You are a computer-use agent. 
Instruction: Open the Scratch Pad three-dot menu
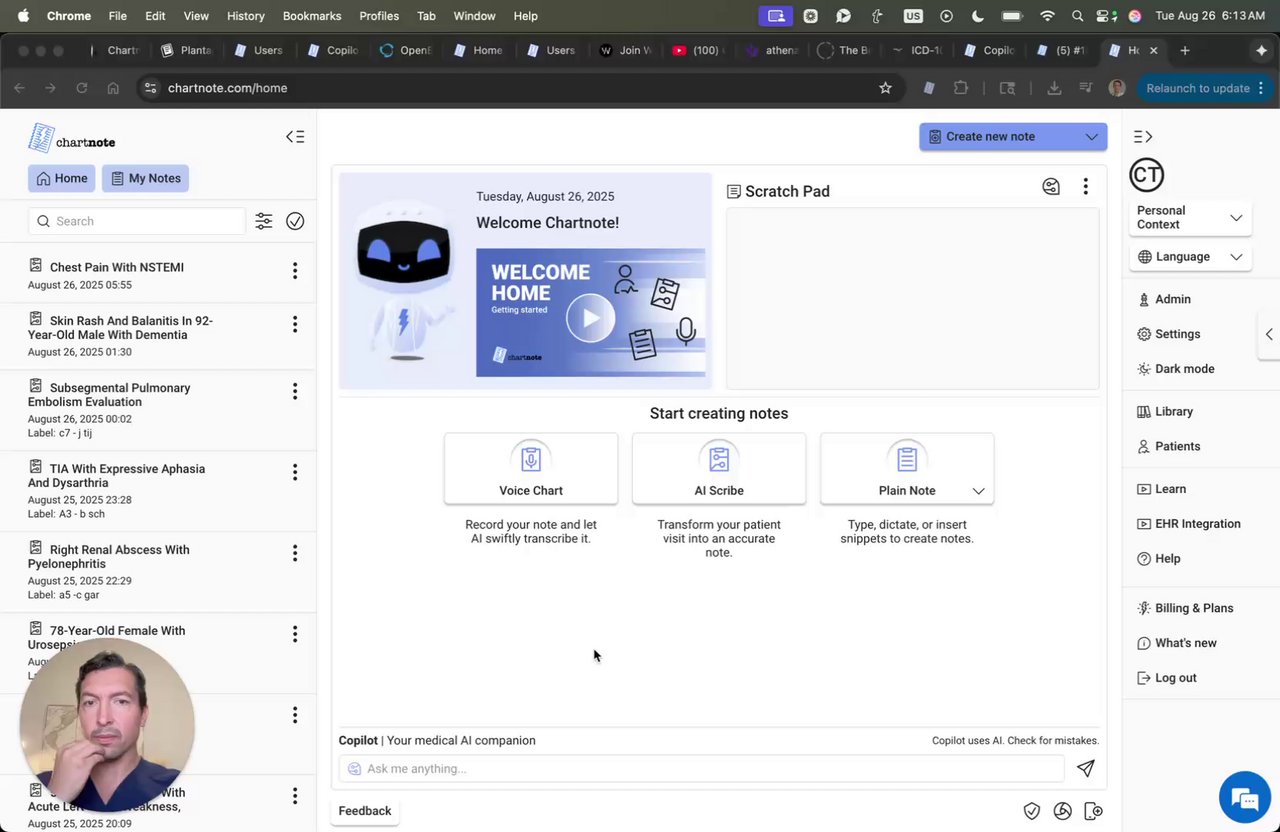click(1085, 186)
